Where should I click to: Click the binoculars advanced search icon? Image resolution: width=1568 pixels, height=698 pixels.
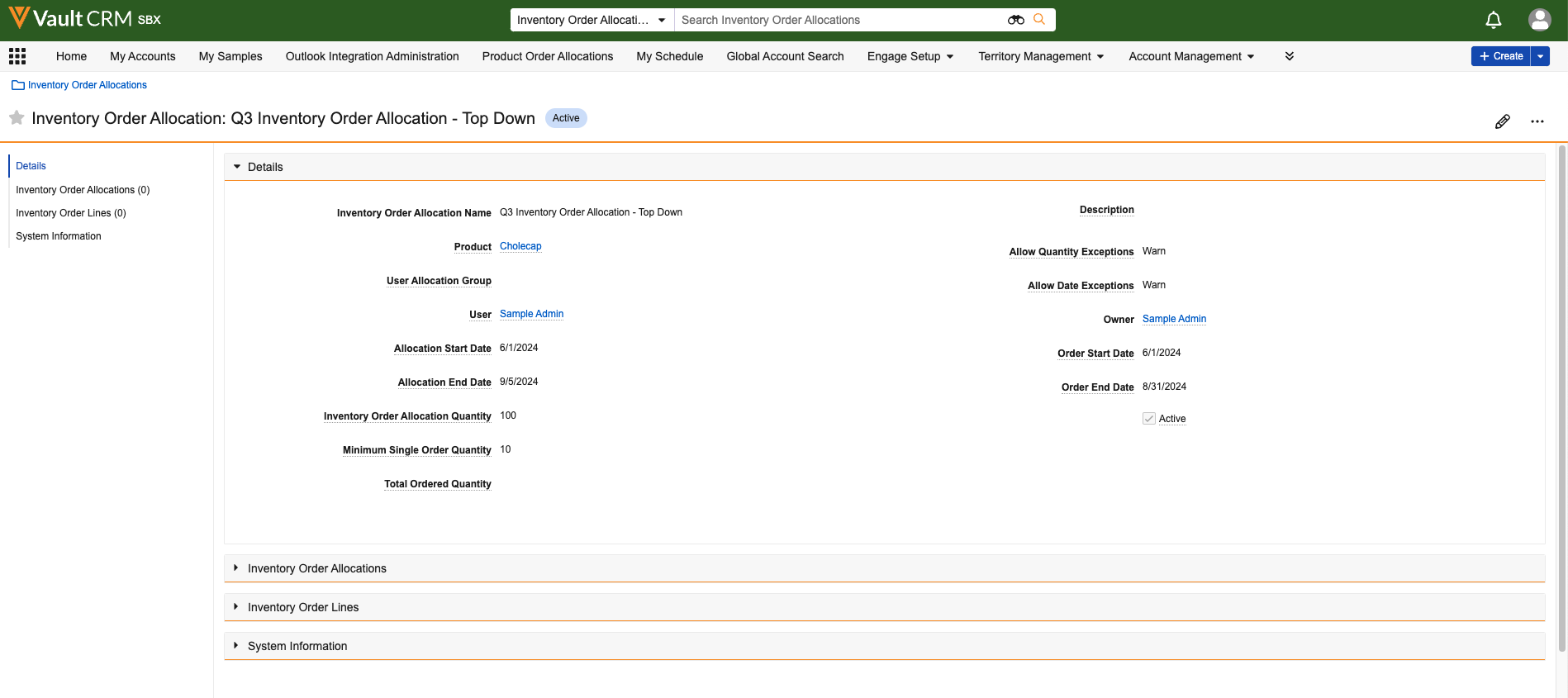pos(1015,20)
